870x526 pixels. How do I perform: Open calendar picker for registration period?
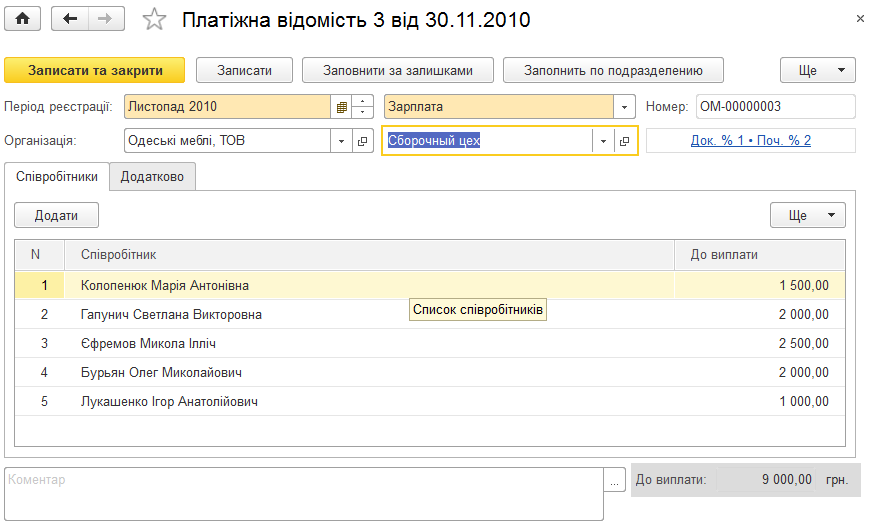click(x=342, y=107)
